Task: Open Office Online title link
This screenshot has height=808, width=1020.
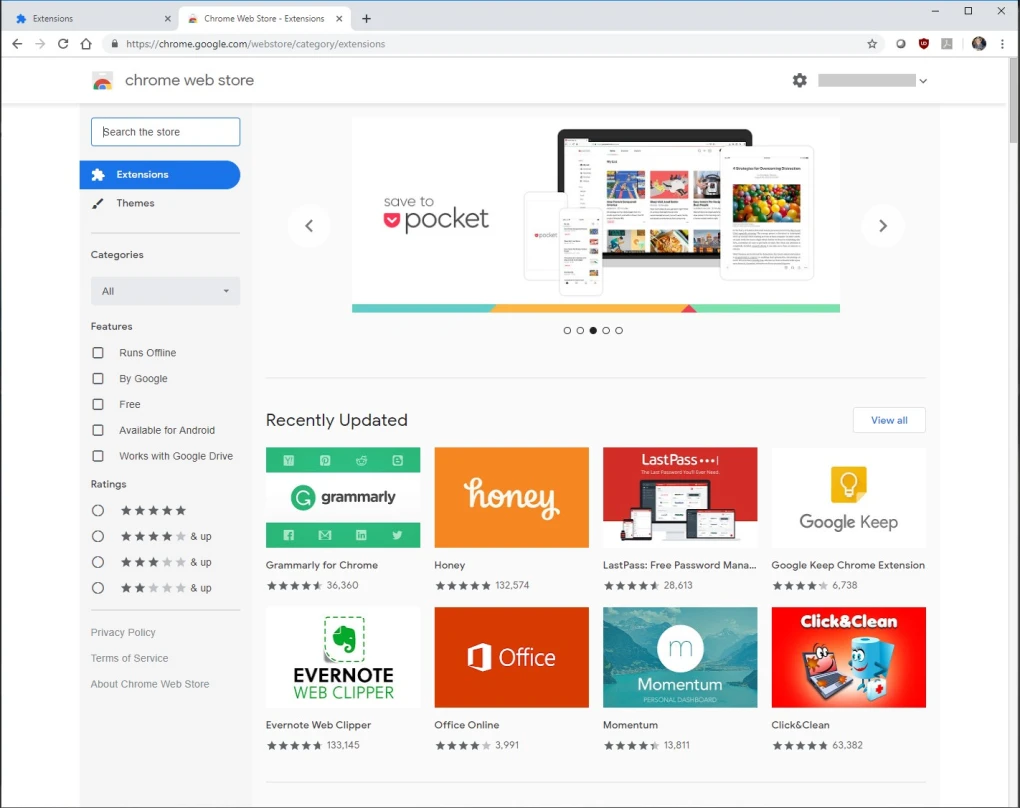Action: 466,725
